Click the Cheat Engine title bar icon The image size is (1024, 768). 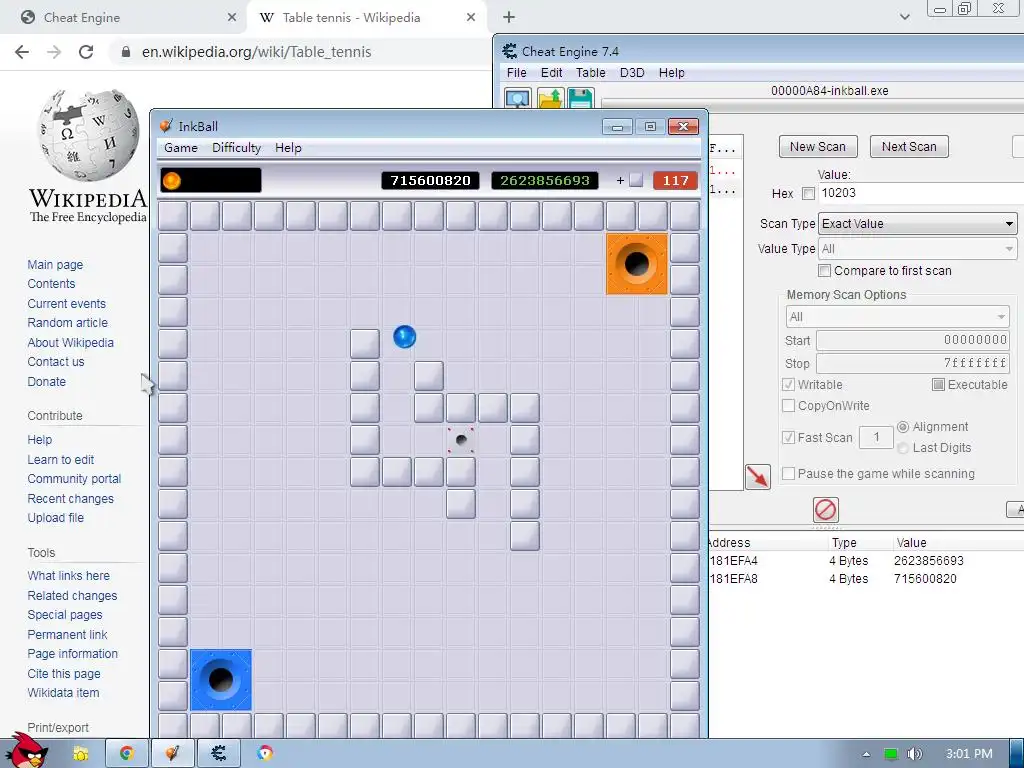point(509,51)
